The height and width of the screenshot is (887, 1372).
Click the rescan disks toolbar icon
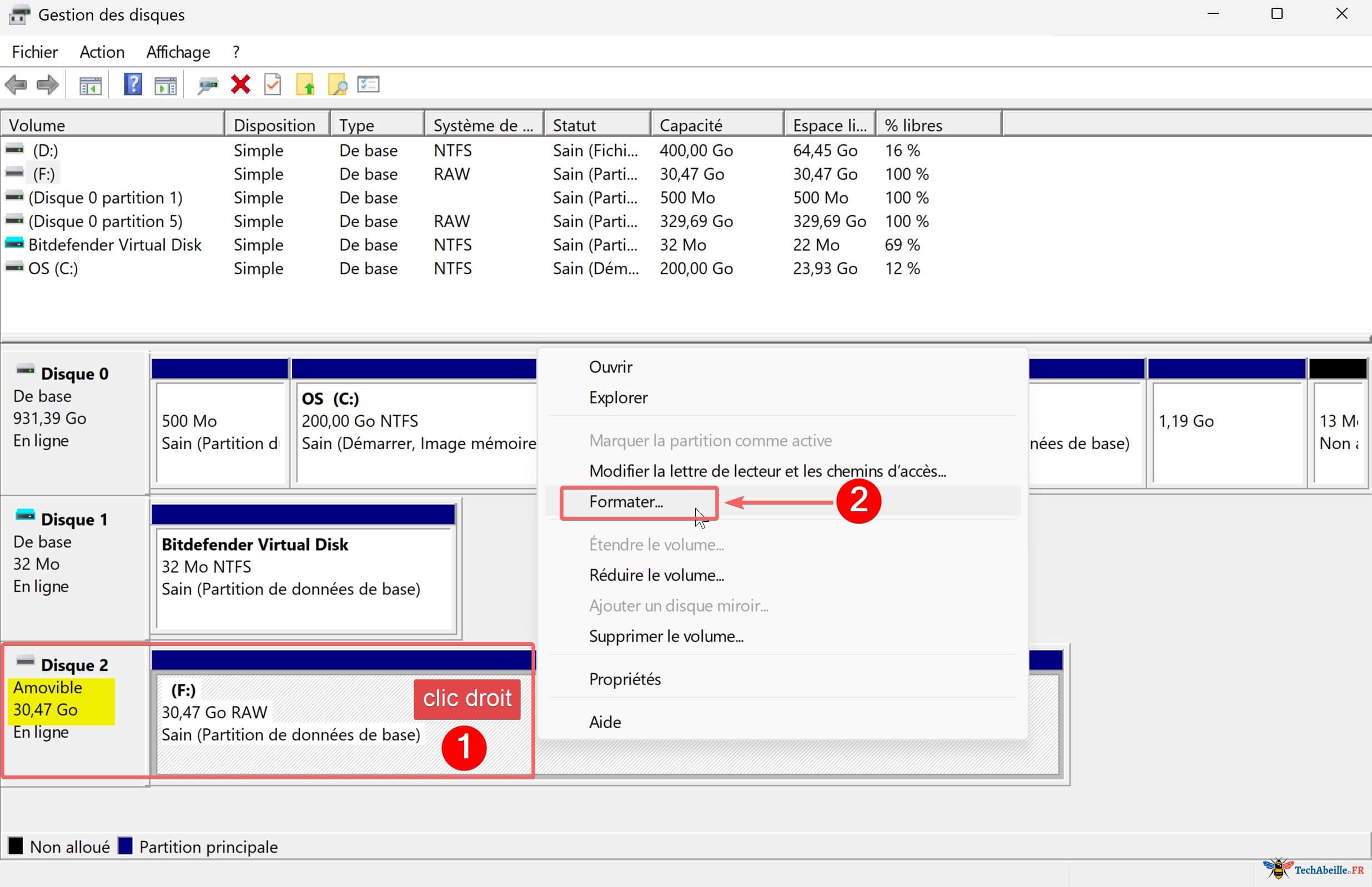pyautogui.click(x=207, y=85)
